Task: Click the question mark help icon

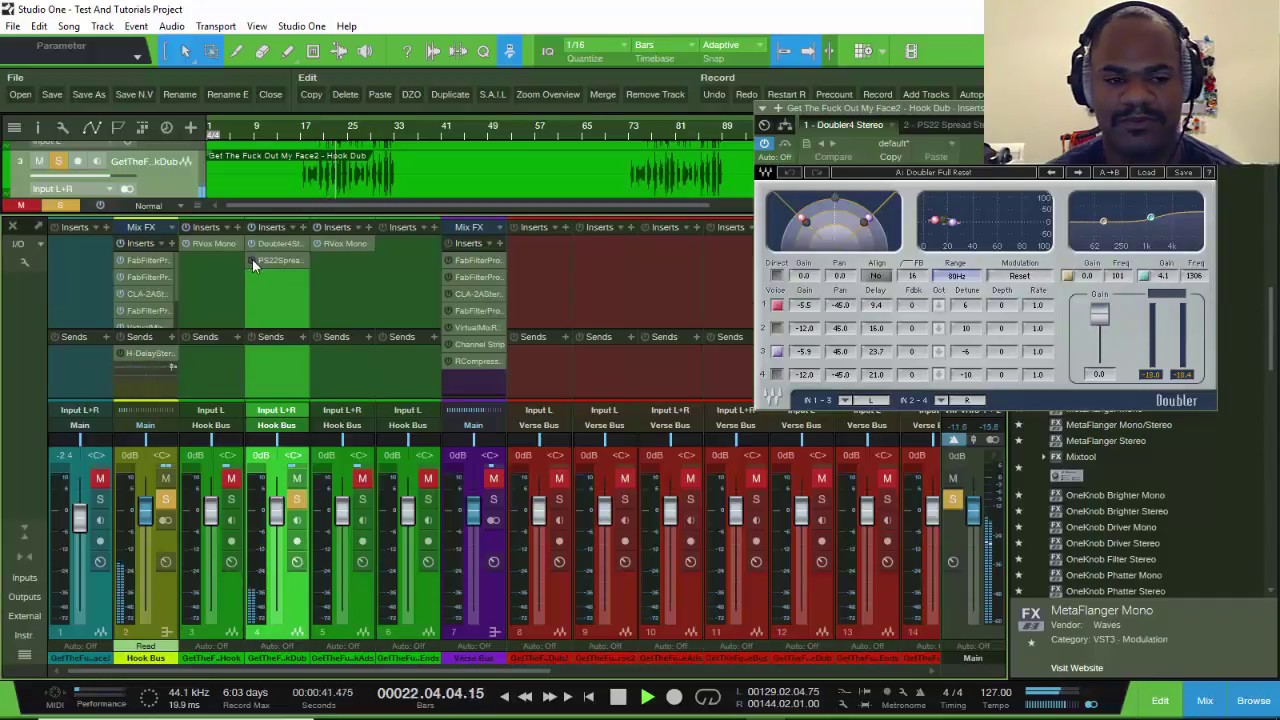Action: coord(407,51)
